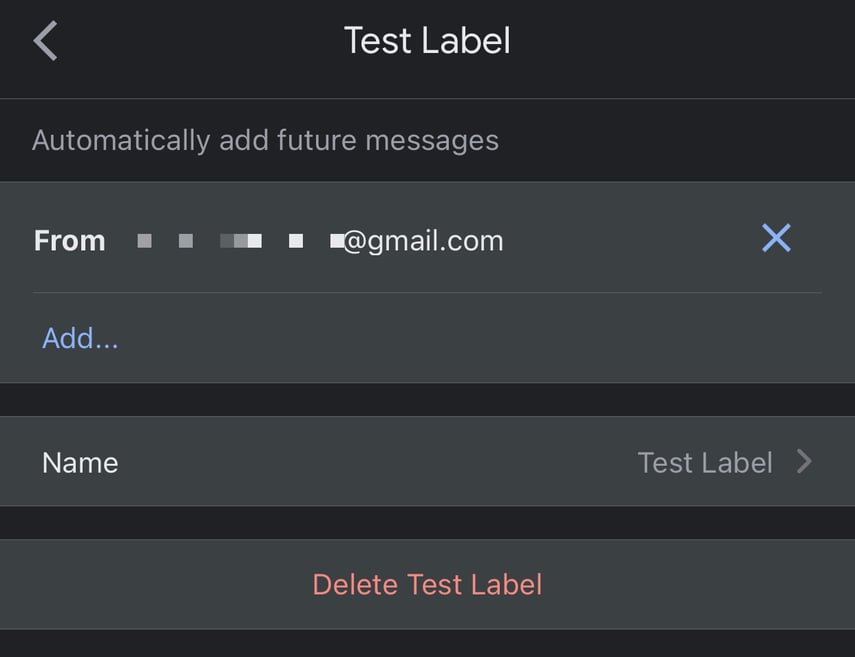Tap blank space between email and X
855x657 pixels.
click(x=630, y=240)
